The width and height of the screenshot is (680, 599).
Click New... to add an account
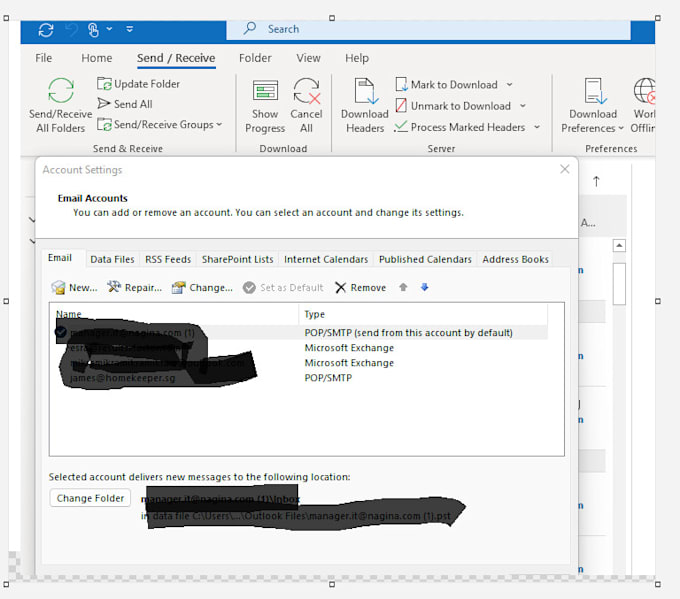pos(74,287)
